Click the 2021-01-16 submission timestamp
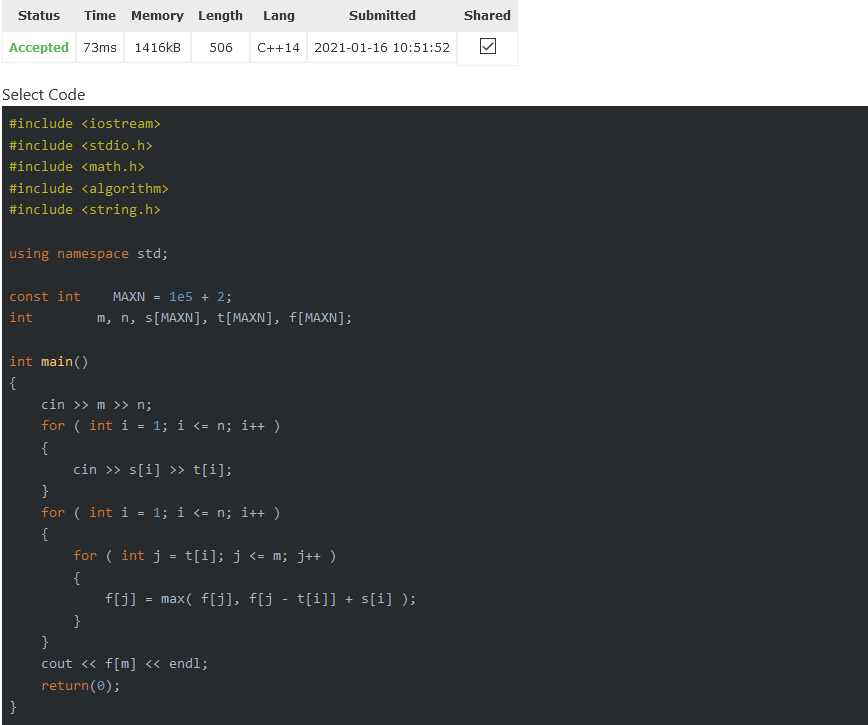Screen dimensions: 868x725 coord(381,47)
